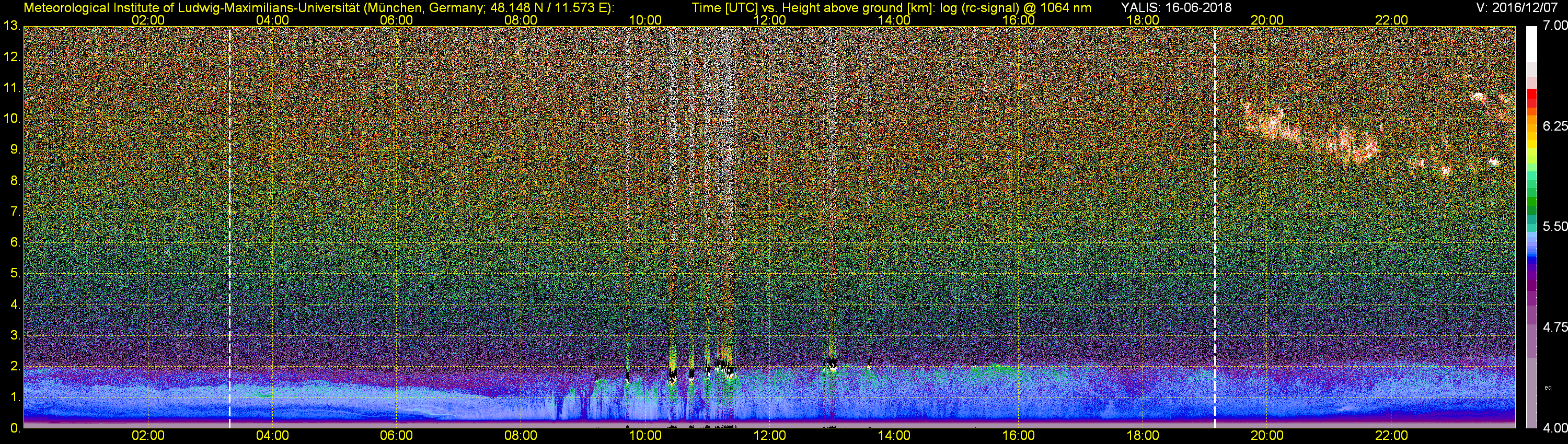
Task: Click the '5.50' color scale value
Action: click(x=1554, y=226)
